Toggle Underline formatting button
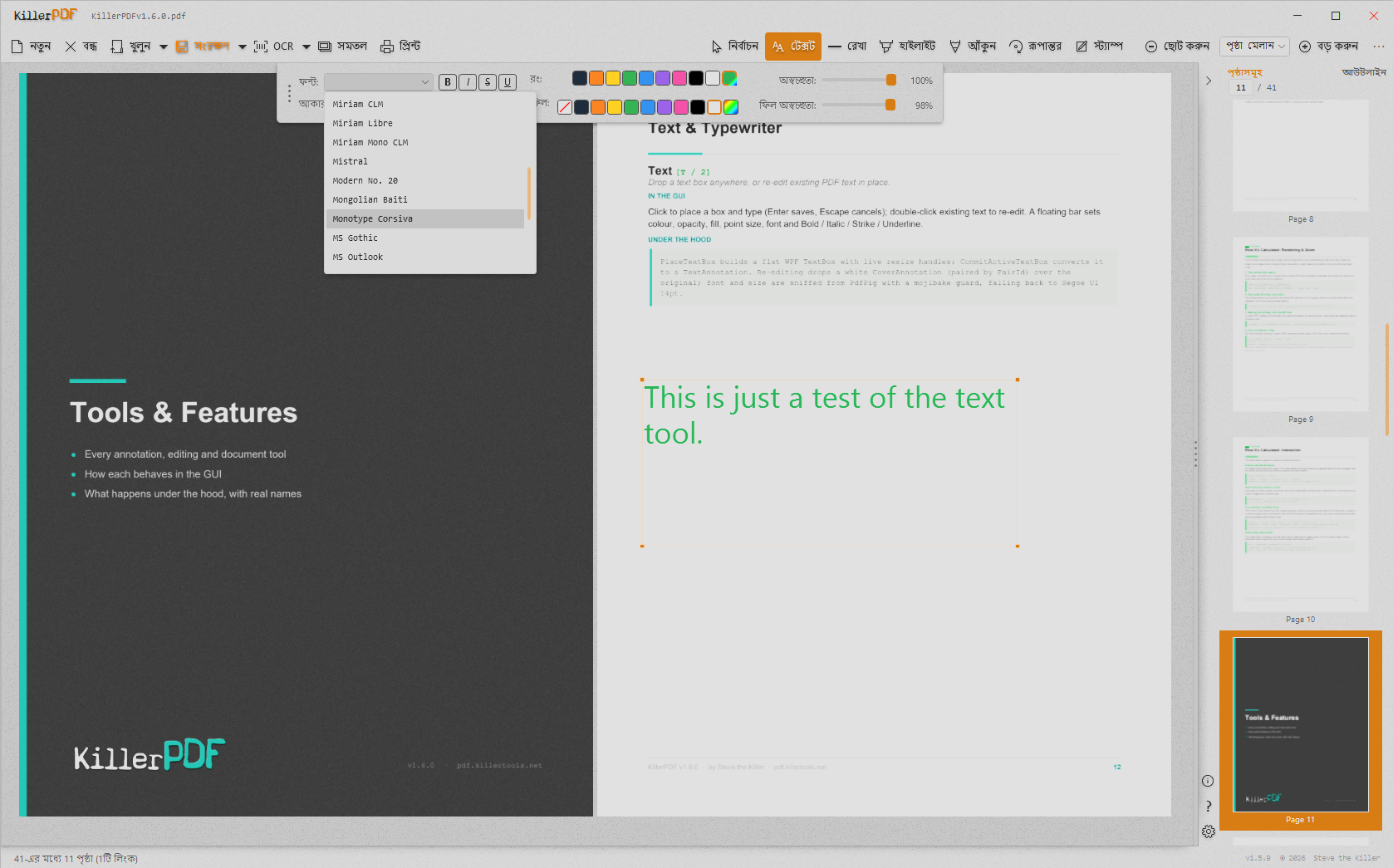The width and height of the screenshot is (1393, 868). pyautogui.click(x=508, y=81)
